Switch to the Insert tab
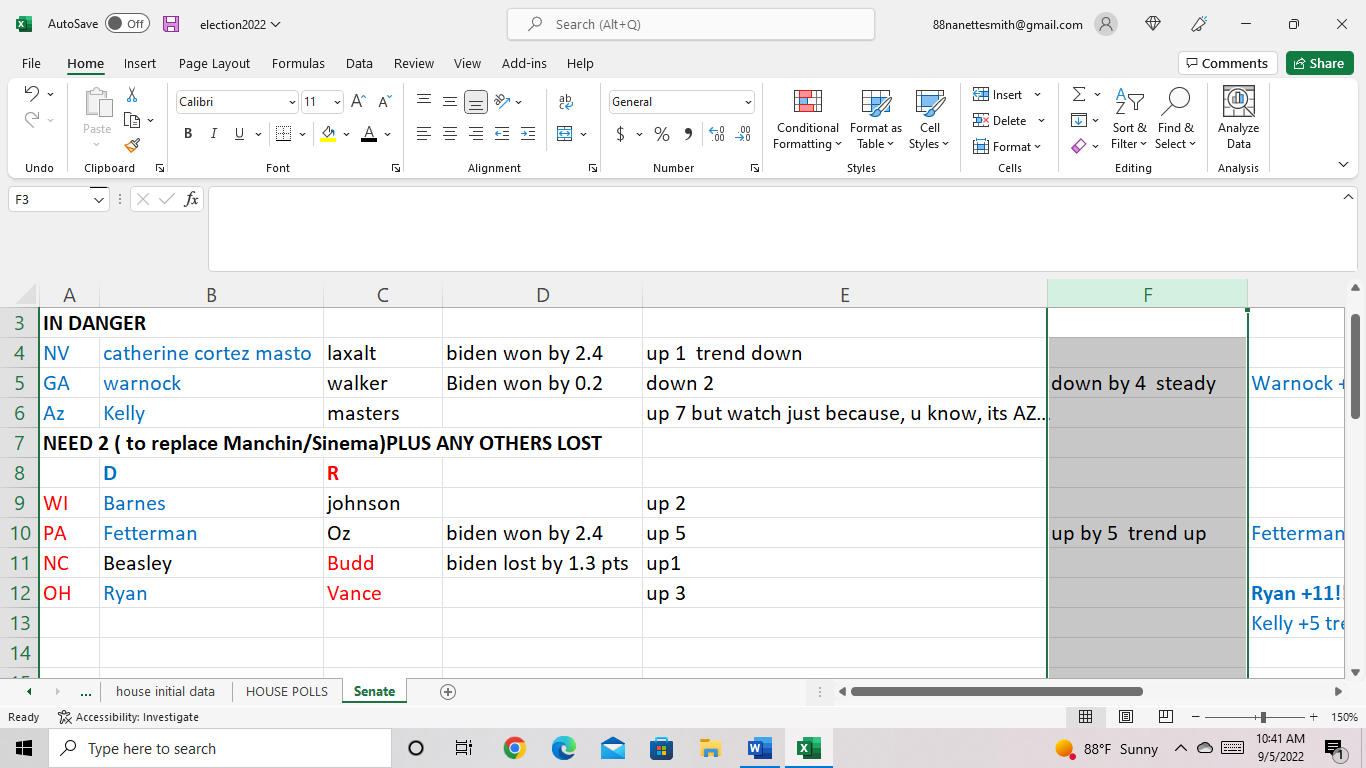The image size is (1366, 768). click(140, 63)
